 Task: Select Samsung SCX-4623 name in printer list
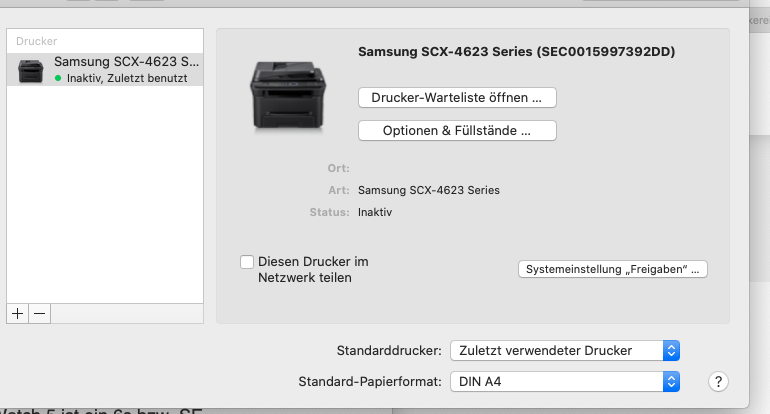(126, 62)
